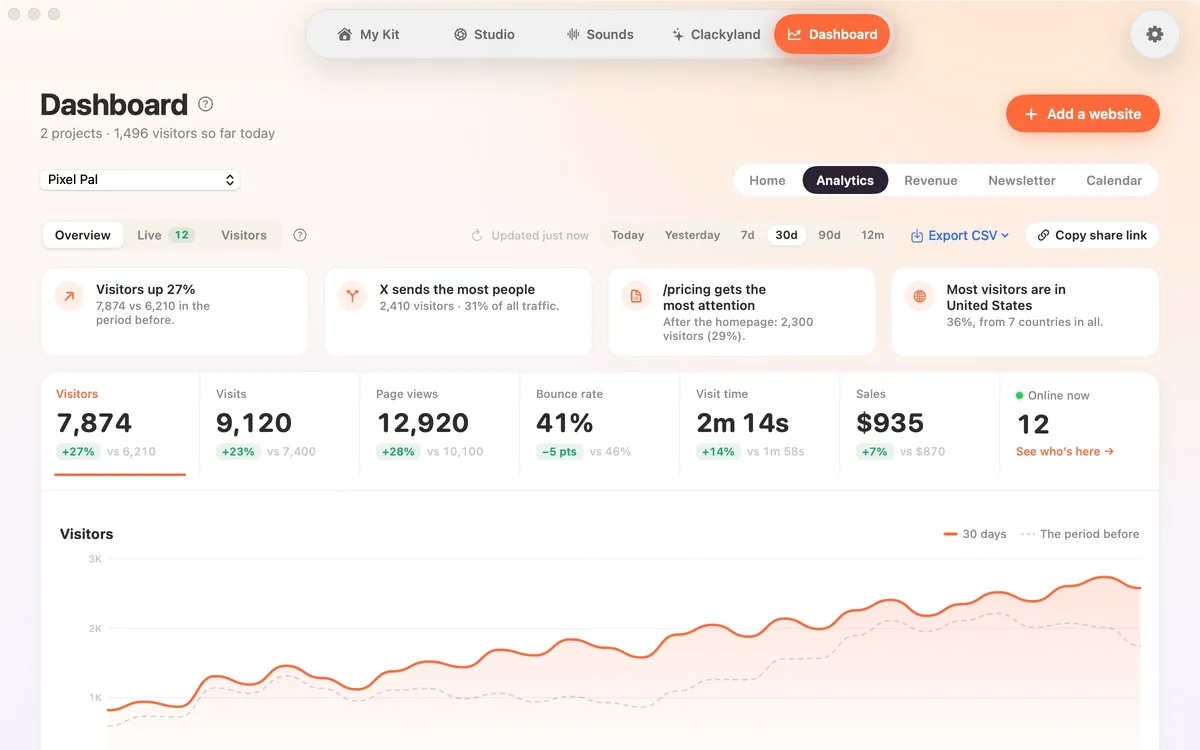This screenshot has width=1200, height=750.
Task: Switch to the Sounds tab
Action: click(x=600, y=34)
